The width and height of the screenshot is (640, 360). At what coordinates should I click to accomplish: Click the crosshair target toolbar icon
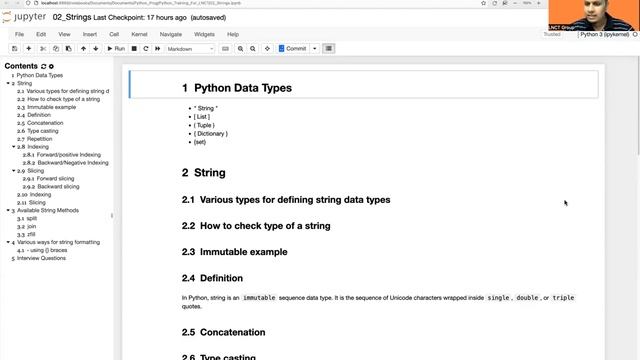pyautogui.click(x=267, y=49)
